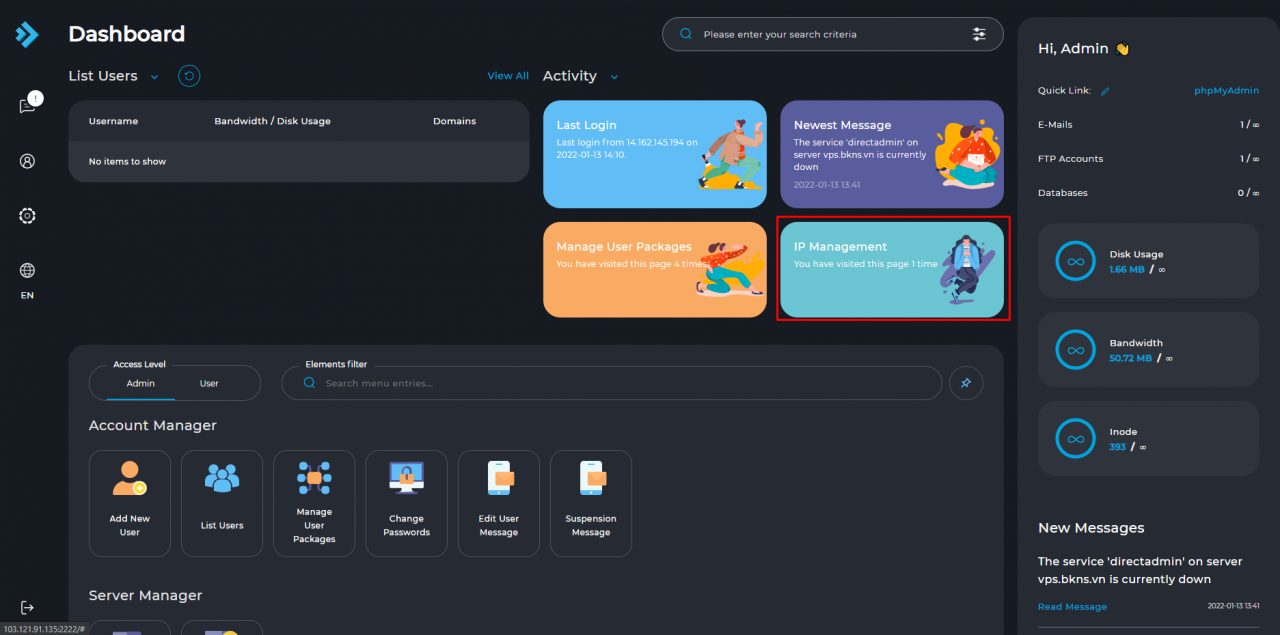Open the messages icon in sidebar
Image resolution: width=1280 pixels, height=635 pixels.
coord(27,106)
